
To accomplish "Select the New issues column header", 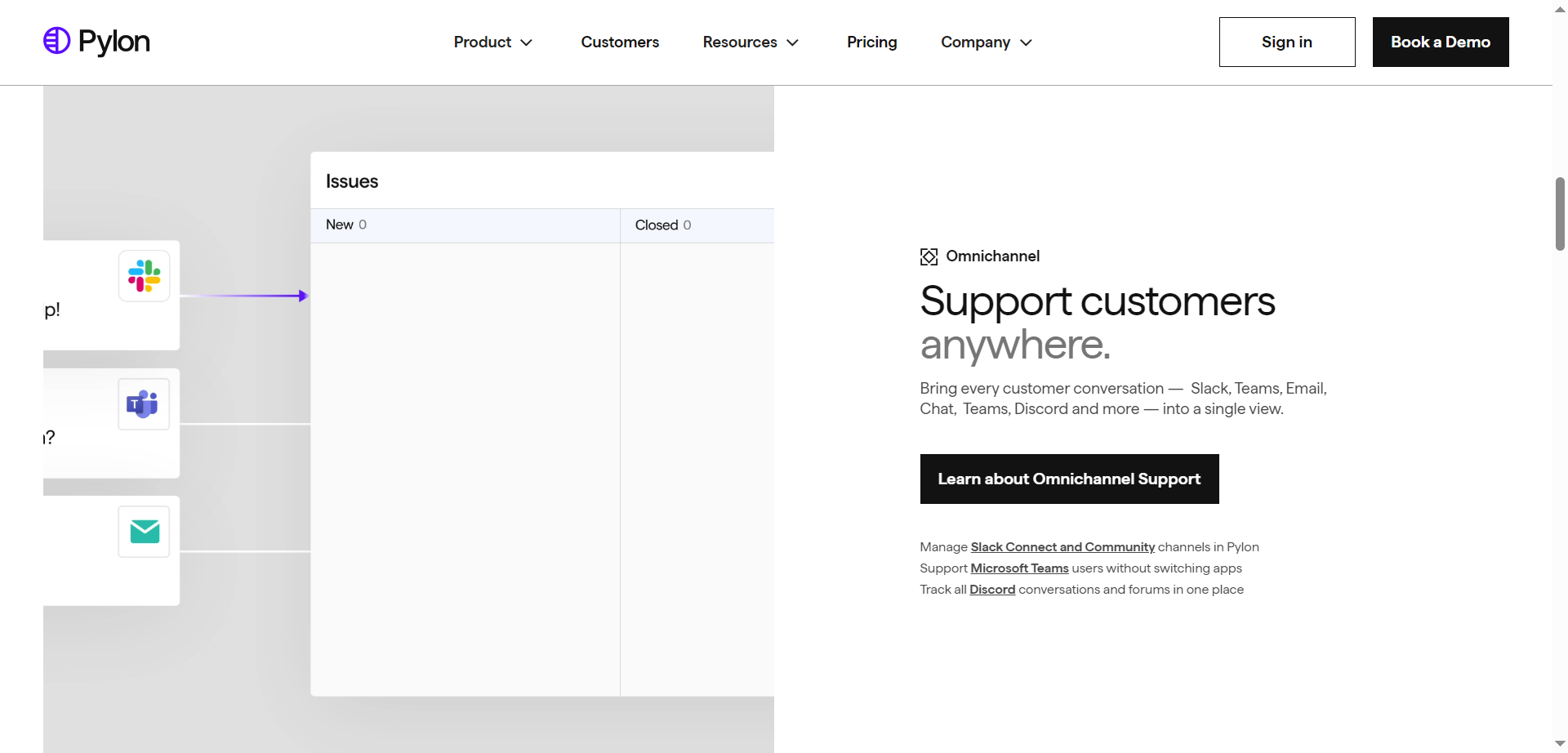I will pyautogui.click(x=465, y=225).
